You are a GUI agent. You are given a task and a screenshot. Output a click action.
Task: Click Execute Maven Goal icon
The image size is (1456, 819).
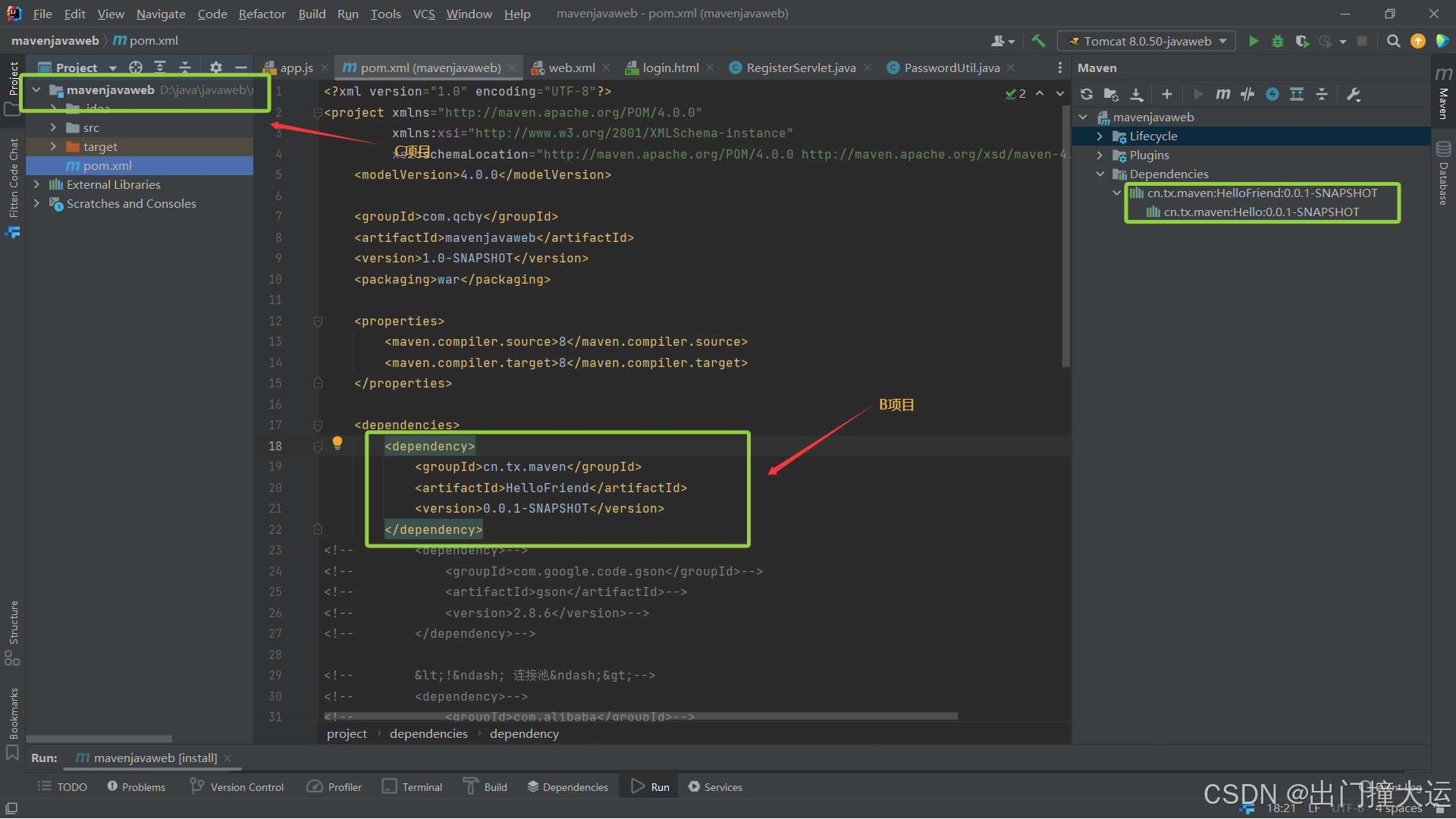[1222, 94]
